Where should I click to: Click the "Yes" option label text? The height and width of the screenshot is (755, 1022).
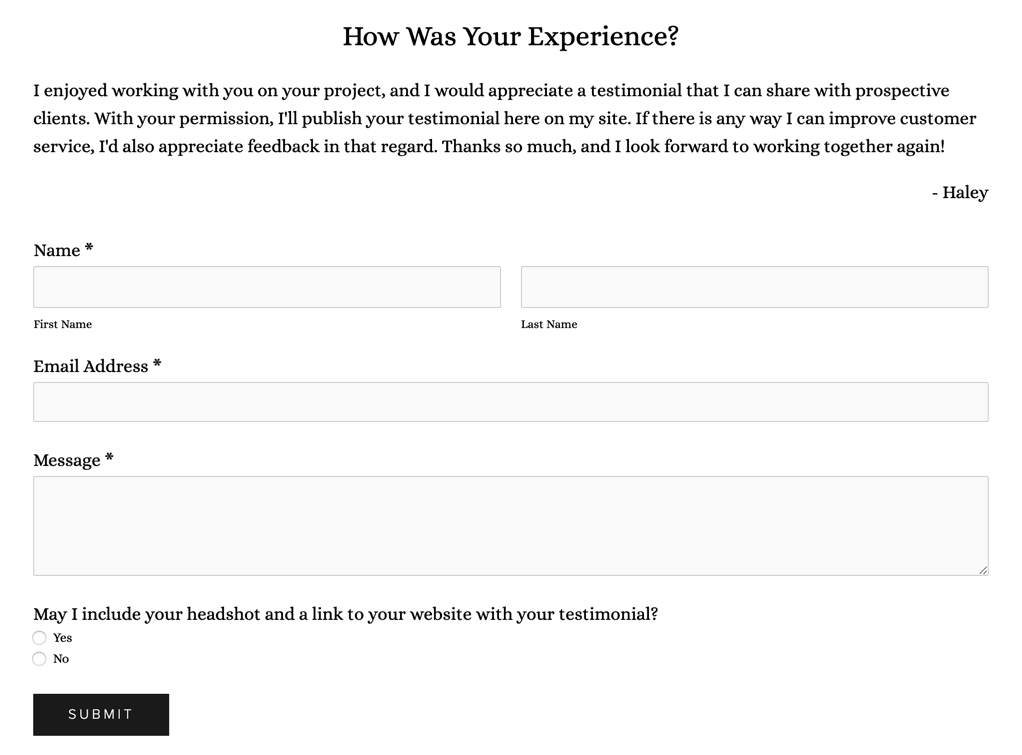(63, 638)
